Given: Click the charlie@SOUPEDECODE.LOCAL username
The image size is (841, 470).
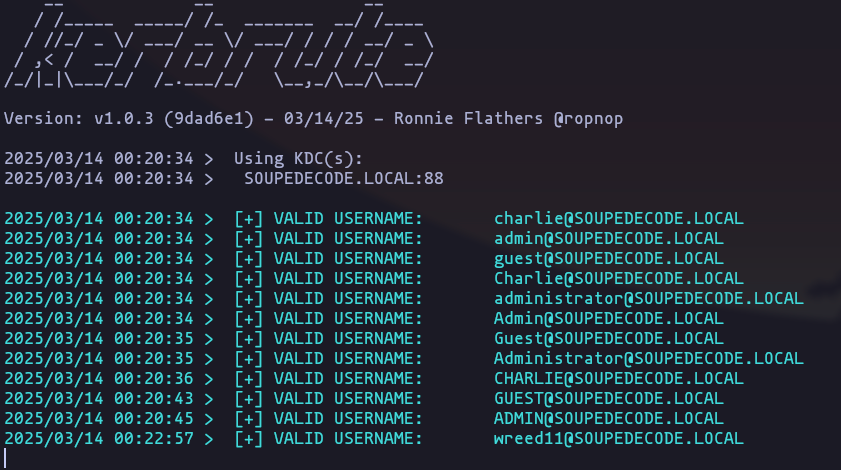Looking at the screenshot, I should point(618,218).
